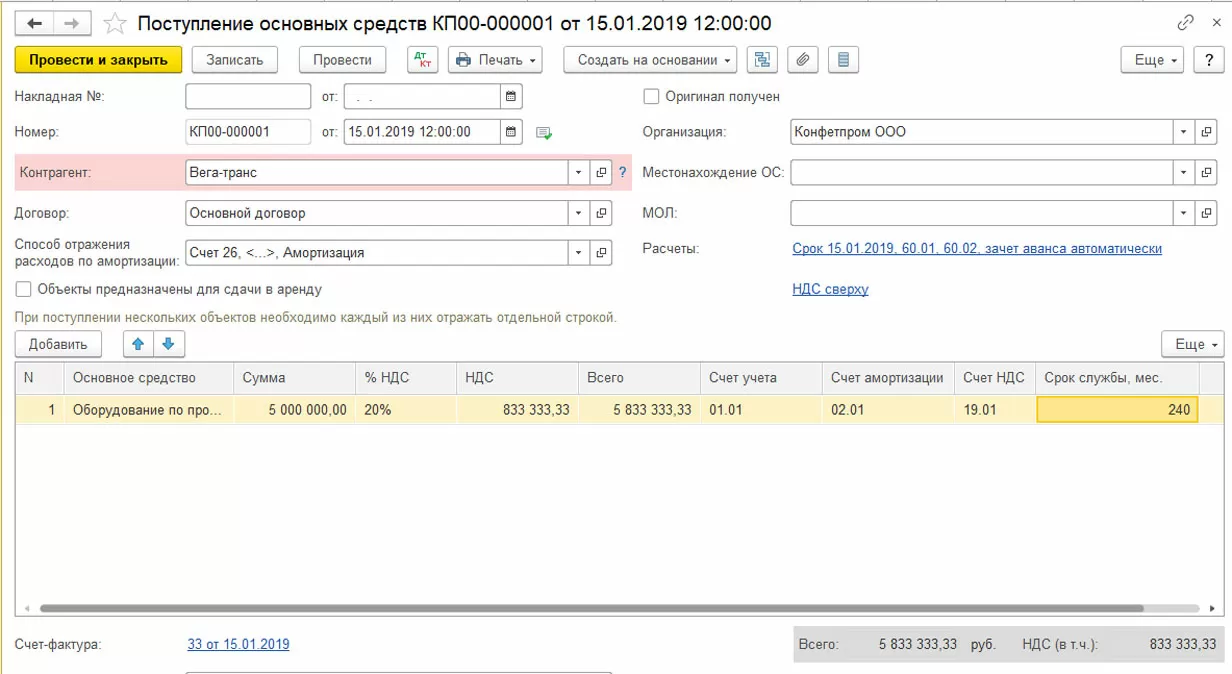Go forward with the right arrow
The height and width of the screenshot is (674, 1232).
72,22
